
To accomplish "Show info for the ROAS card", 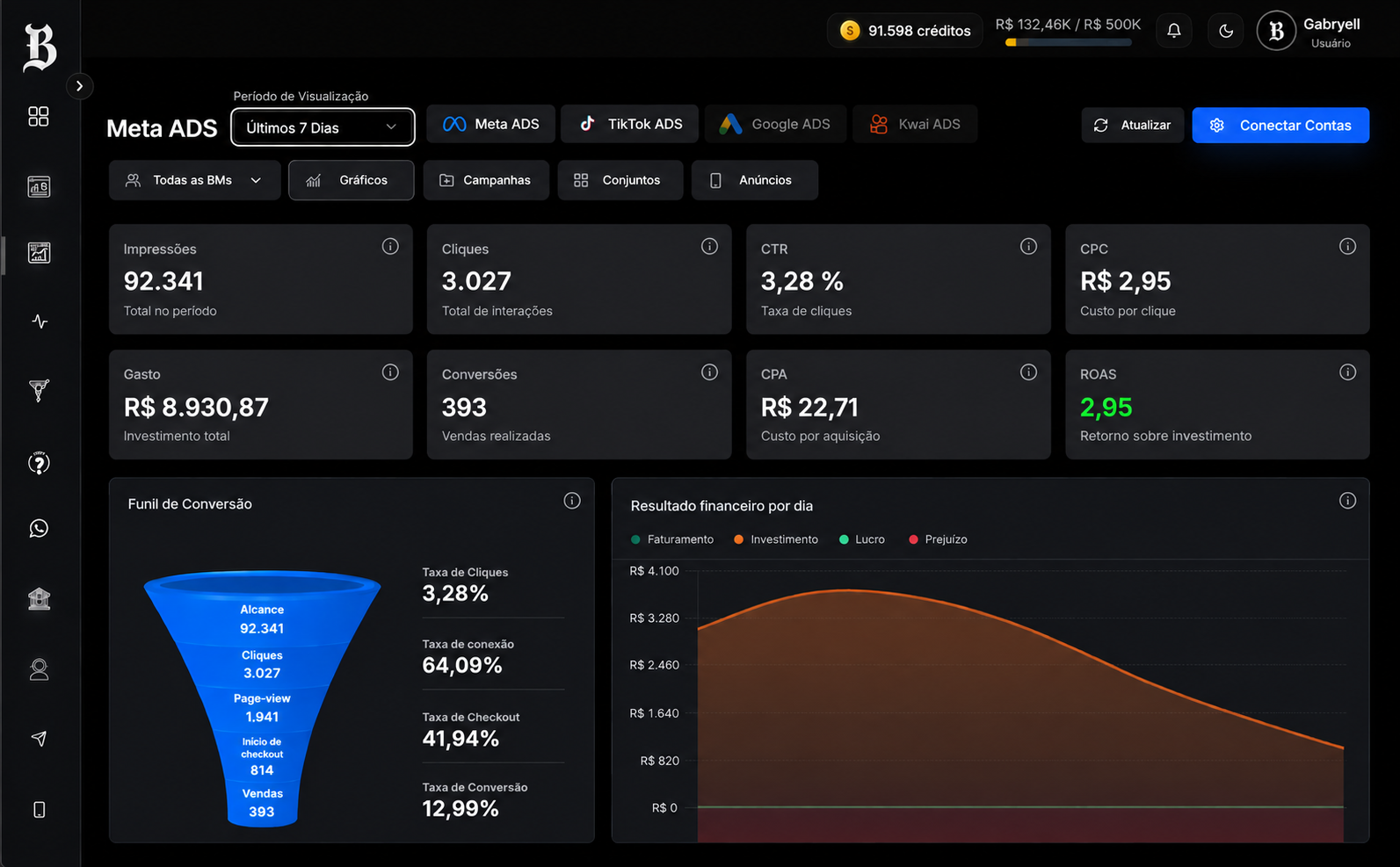I will pos(1347,372).
